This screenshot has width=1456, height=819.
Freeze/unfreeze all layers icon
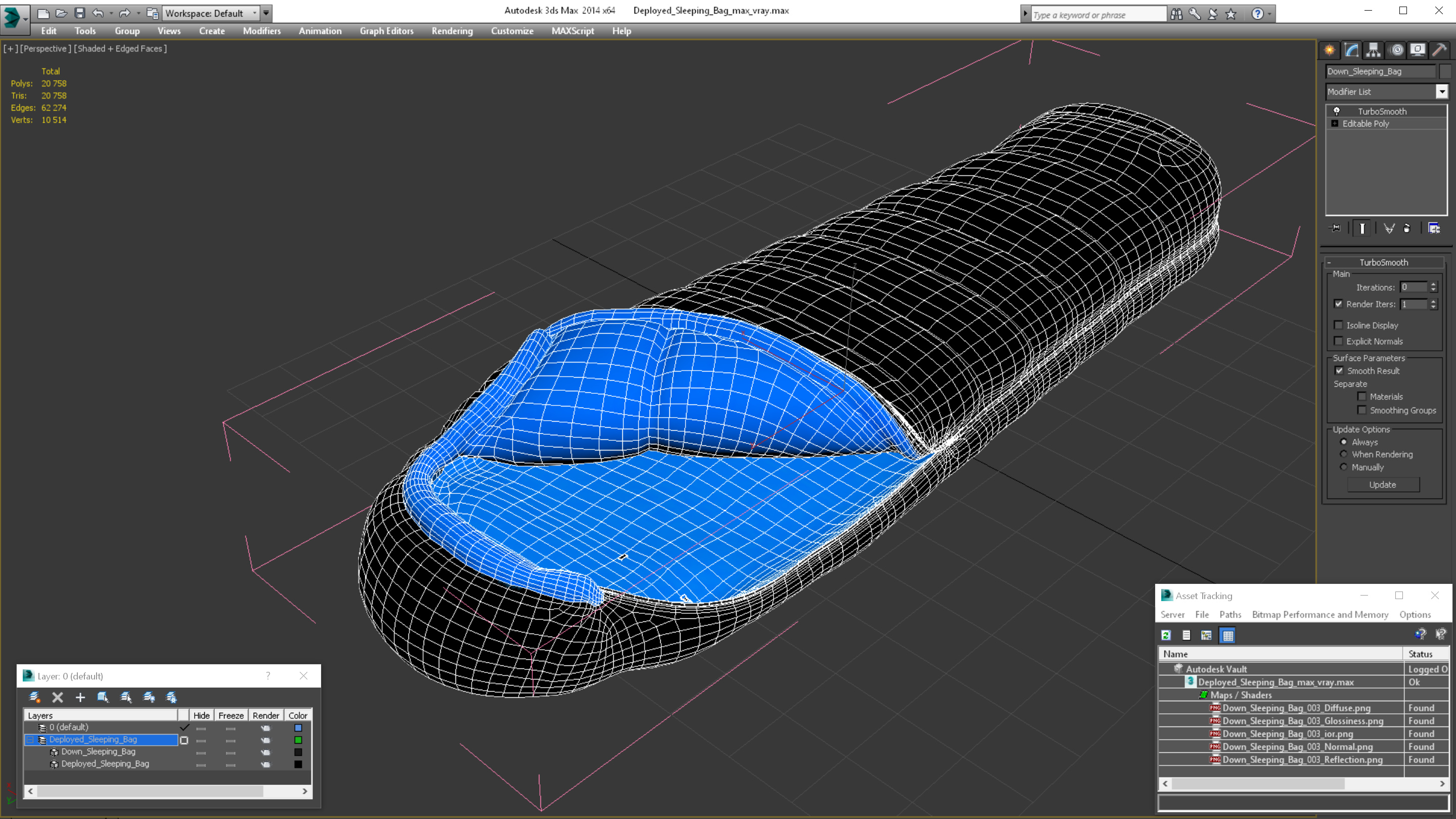[171, 698]
